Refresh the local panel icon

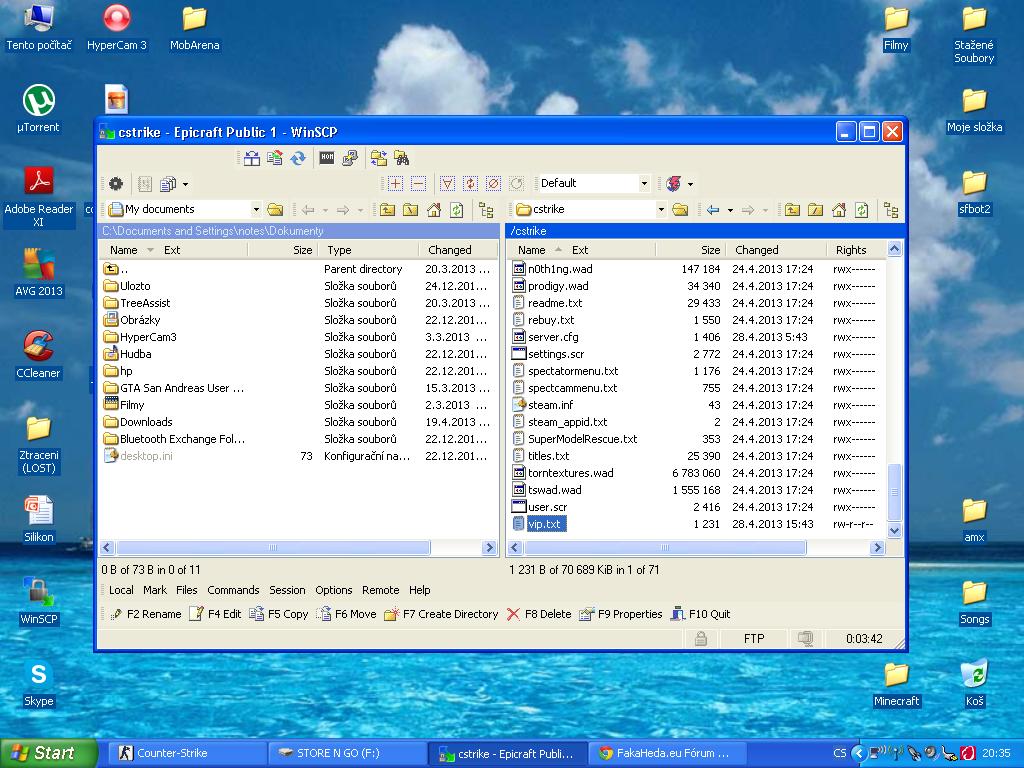(x=457, y=210)
